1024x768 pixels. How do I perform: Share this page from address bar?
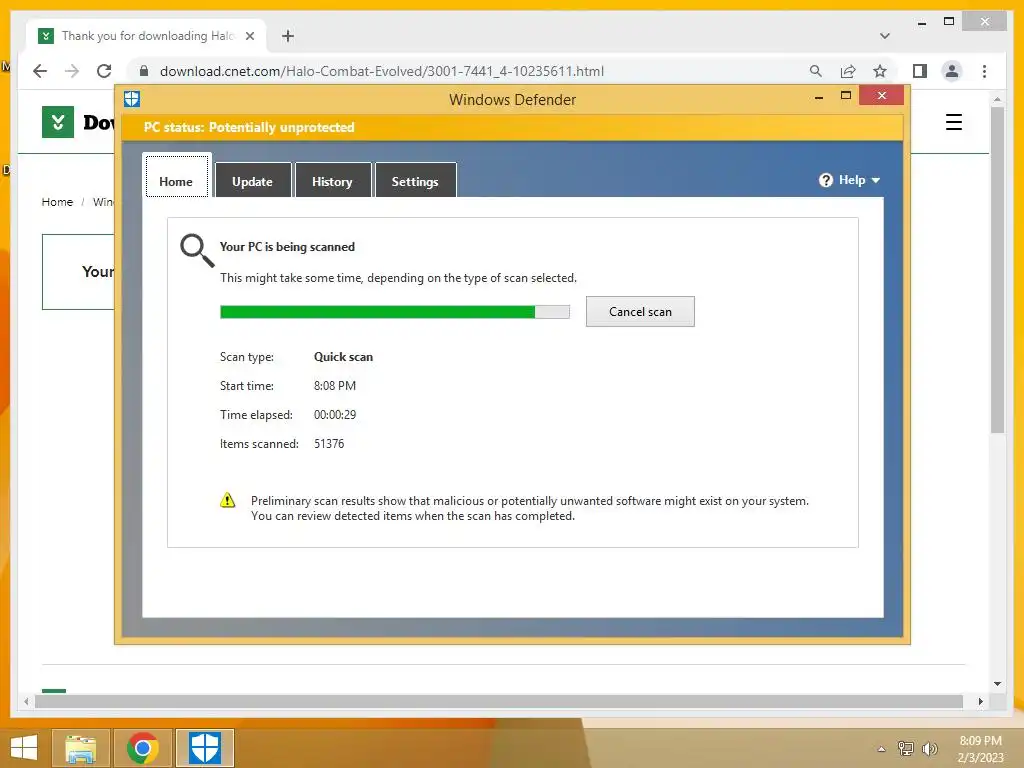point(848,71)
